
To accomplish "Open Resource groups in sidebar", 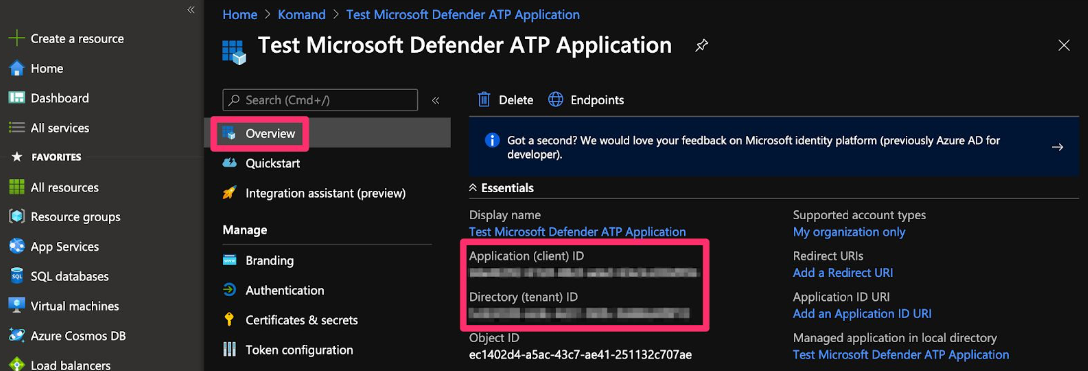I will click(x=76, y=217).
